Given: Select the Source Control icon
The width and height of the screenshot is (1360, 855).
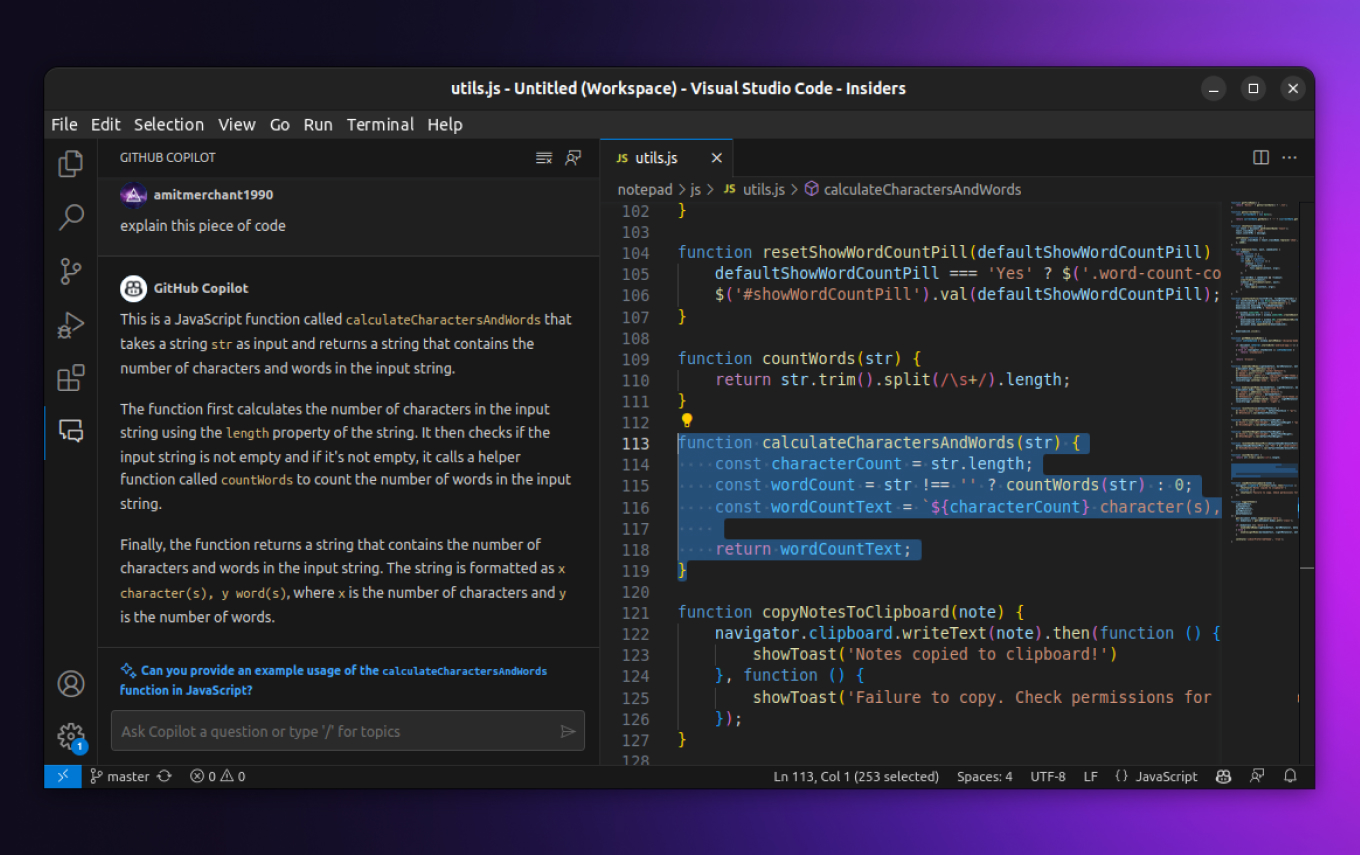Looking at the screenshot, I should [x=70, y=271].
